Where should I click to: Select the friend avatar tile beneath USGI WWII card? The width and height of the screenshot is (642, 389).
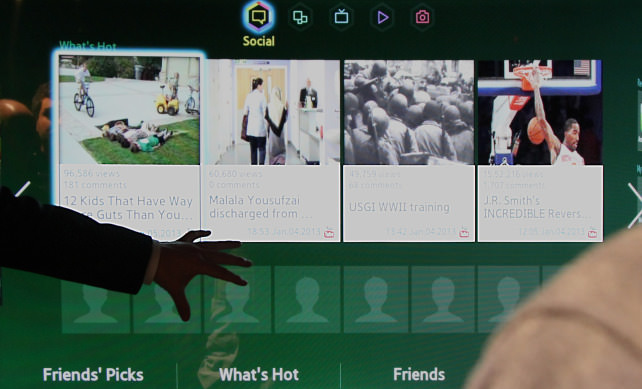376,299
